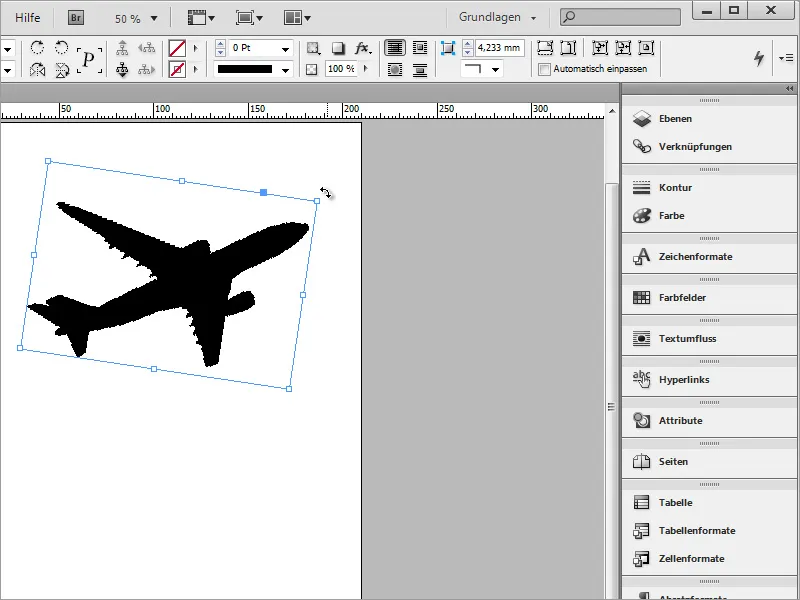
Task: Rotate selection 90° clockwise
Action: tap(37, 47)
